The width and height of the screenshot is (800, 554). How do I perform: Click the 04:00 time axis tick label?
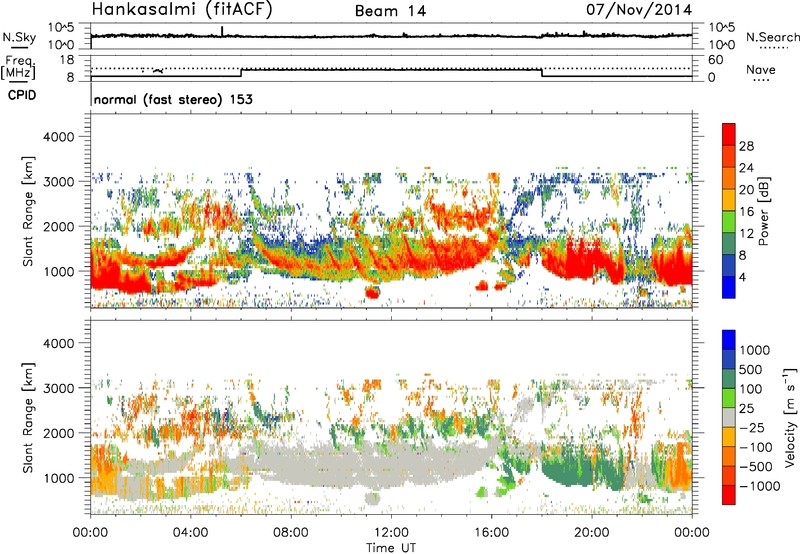click(190, 533)
